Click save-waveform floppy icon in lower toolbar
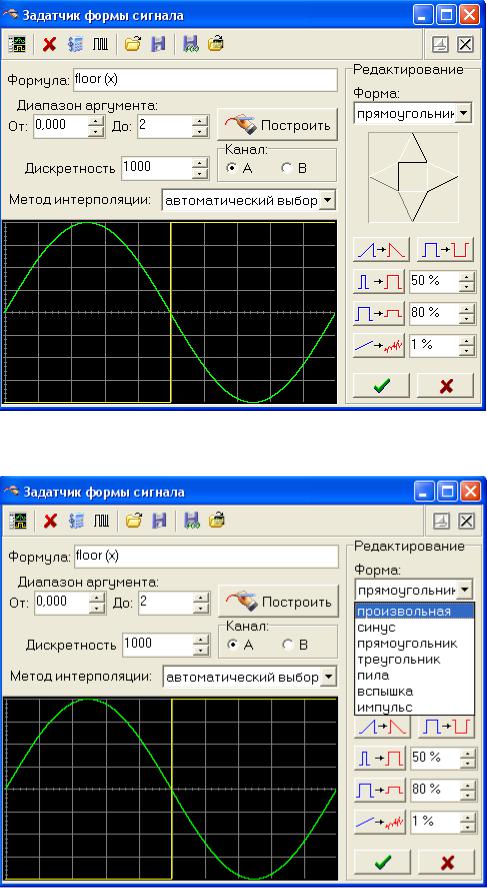 [x=191, y=521]
